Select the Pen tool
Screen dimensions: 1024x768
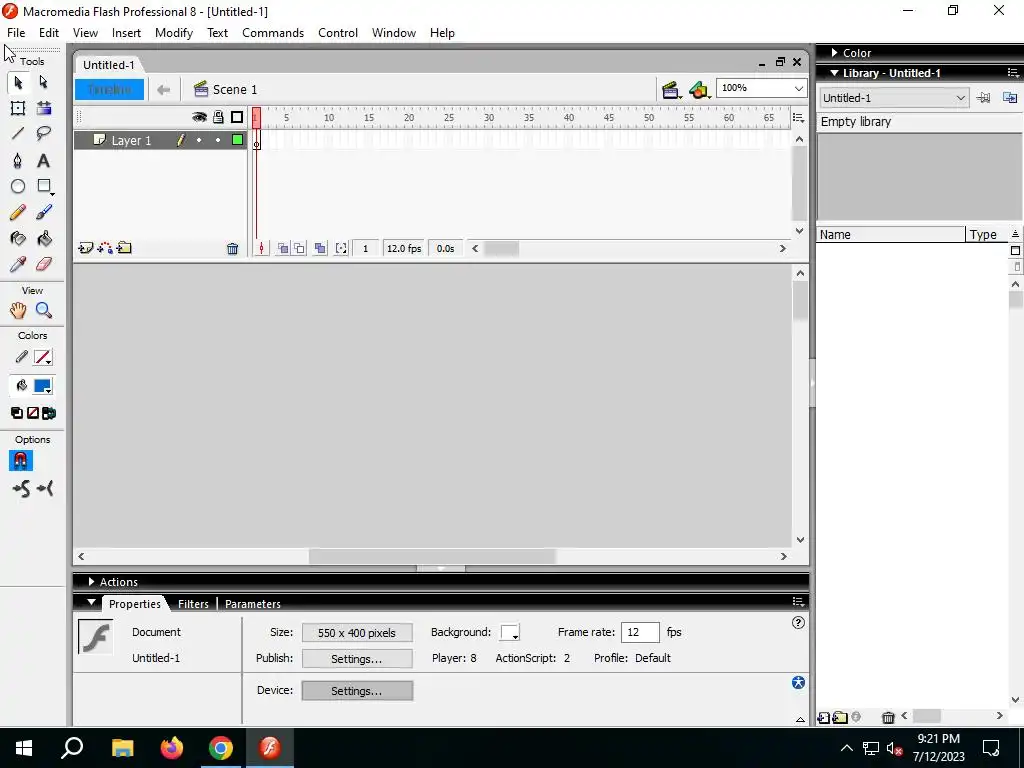tap(18, 161)
